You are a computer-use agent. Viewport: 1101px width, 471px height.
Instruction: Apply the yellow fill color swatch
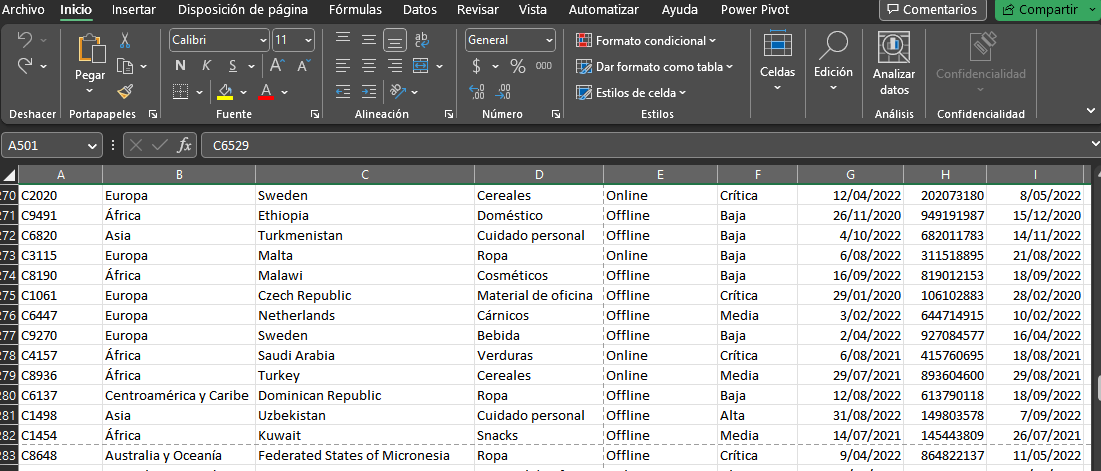pos(225,91)
